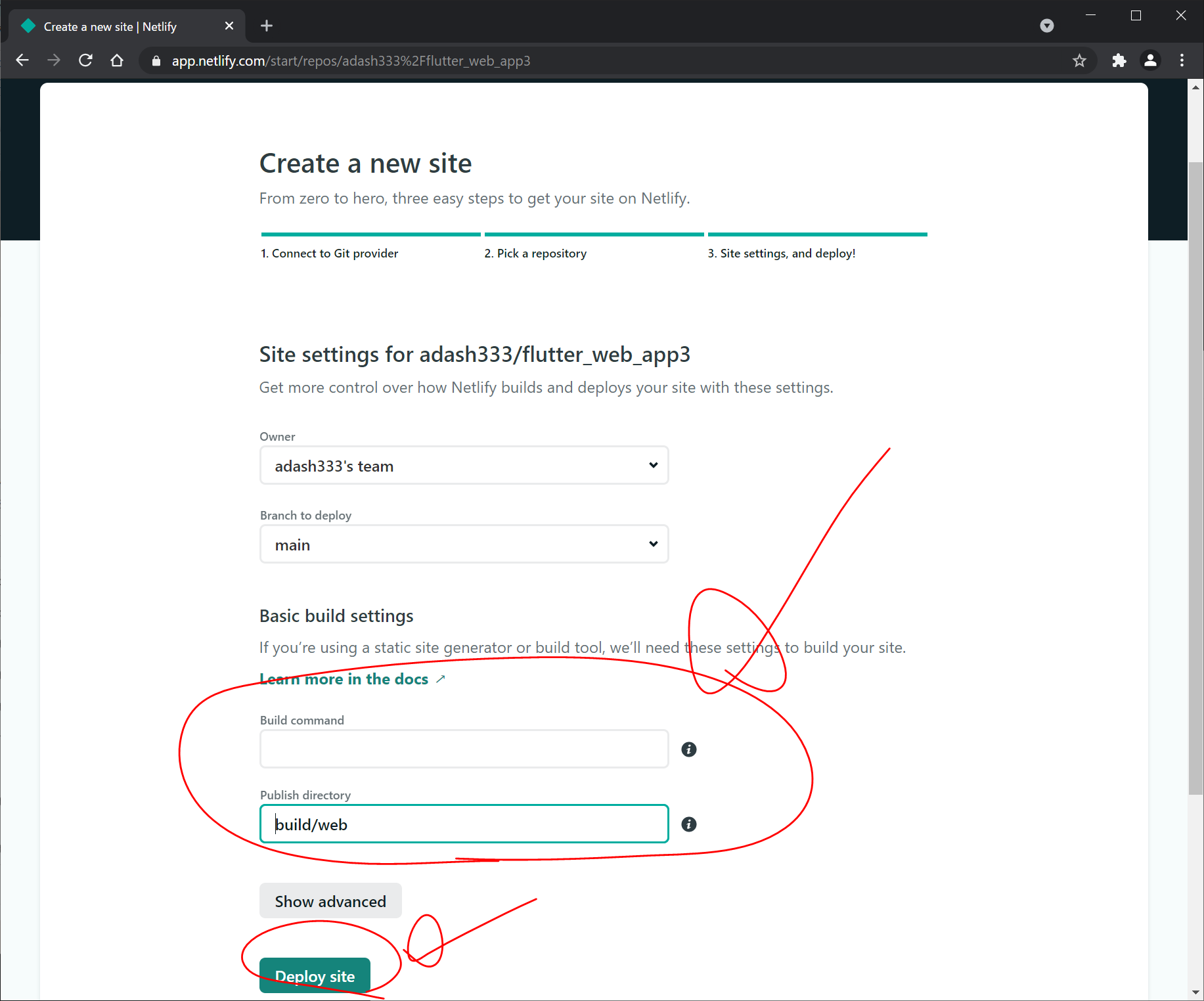
Task: Select step 3 Site settings, and deploy
Action: click(x=782, y=254)
